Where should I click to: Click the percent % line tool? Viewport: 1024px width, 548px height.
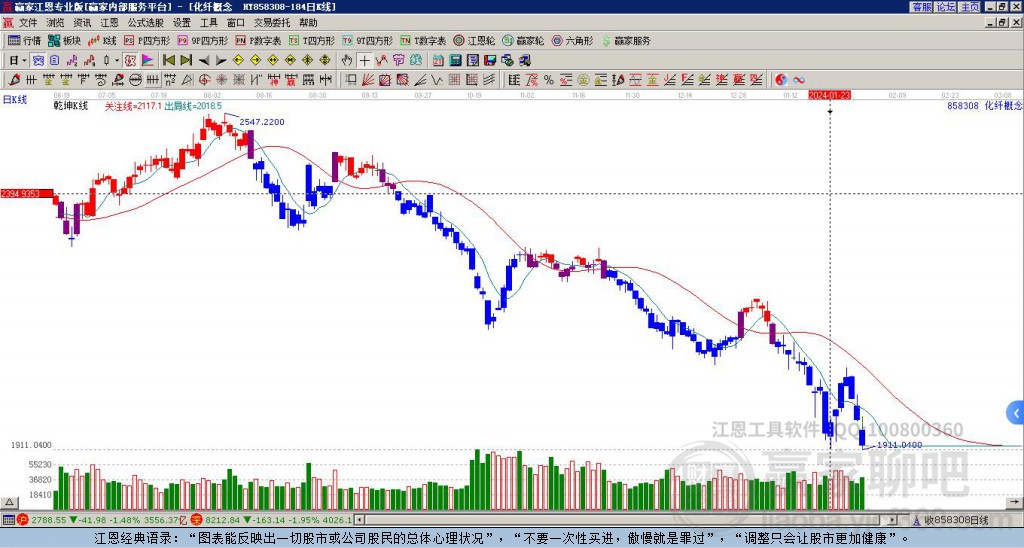click(x=549, y=80)
